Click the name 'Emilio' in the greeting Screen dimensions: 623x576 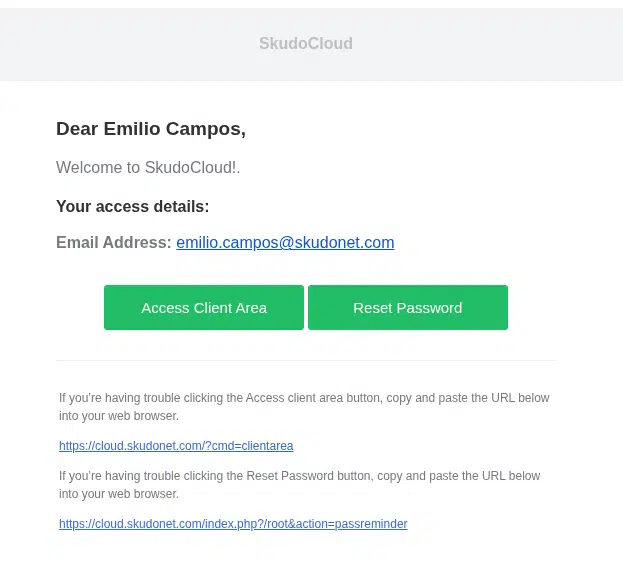click(132, 129)
